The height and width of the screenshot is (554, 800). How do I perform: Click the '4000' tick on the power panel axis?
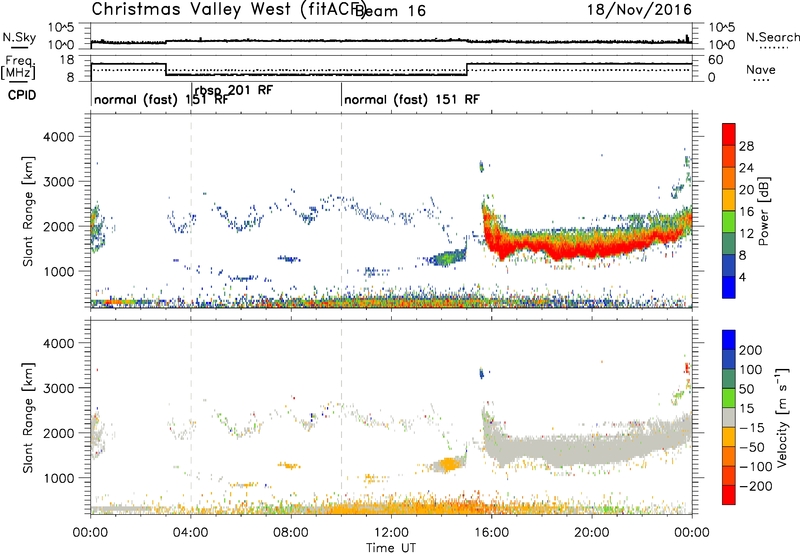coord(58,137)
